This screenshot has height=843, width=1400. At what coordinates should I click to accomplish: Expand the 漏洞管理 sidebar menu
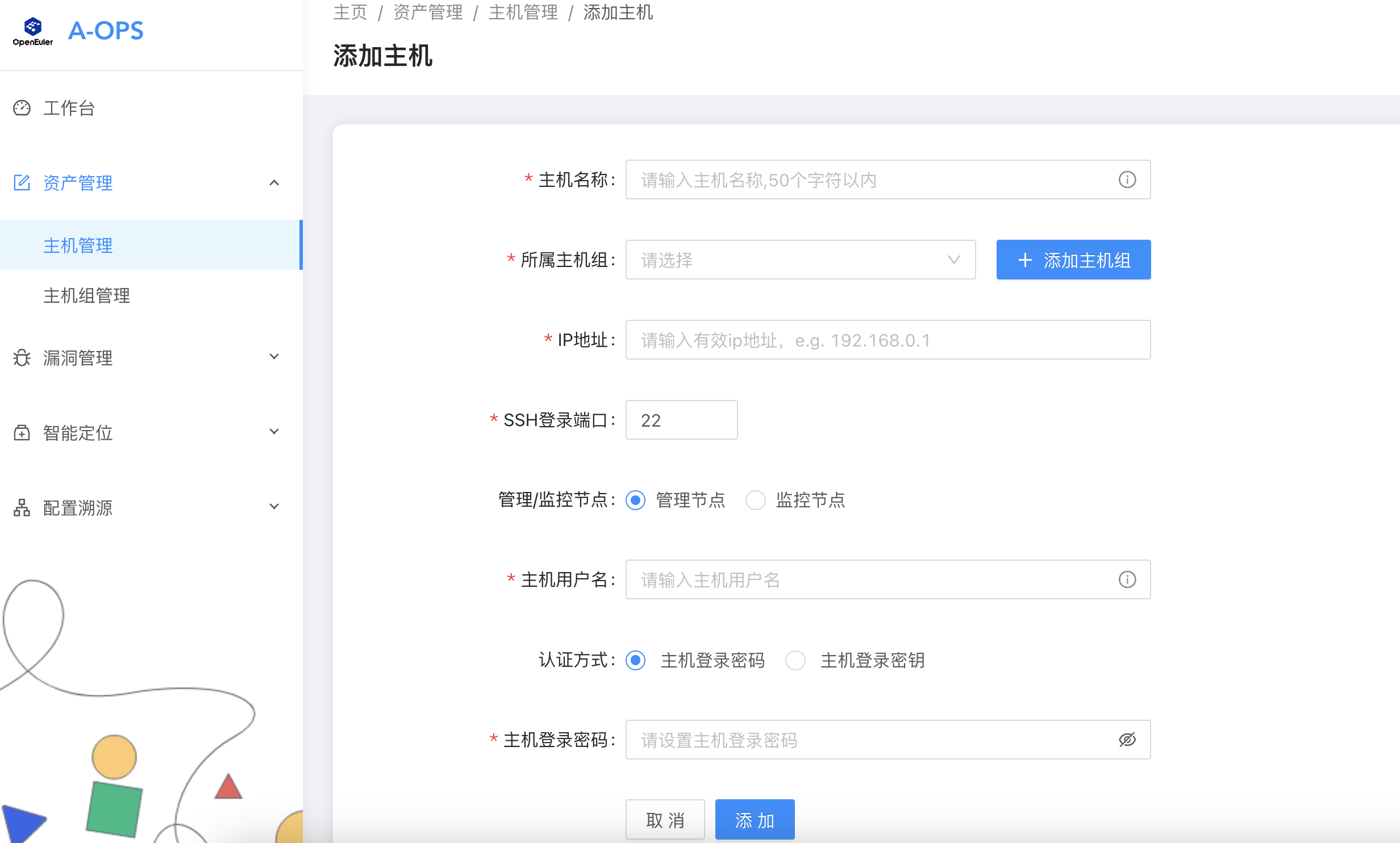275,357
